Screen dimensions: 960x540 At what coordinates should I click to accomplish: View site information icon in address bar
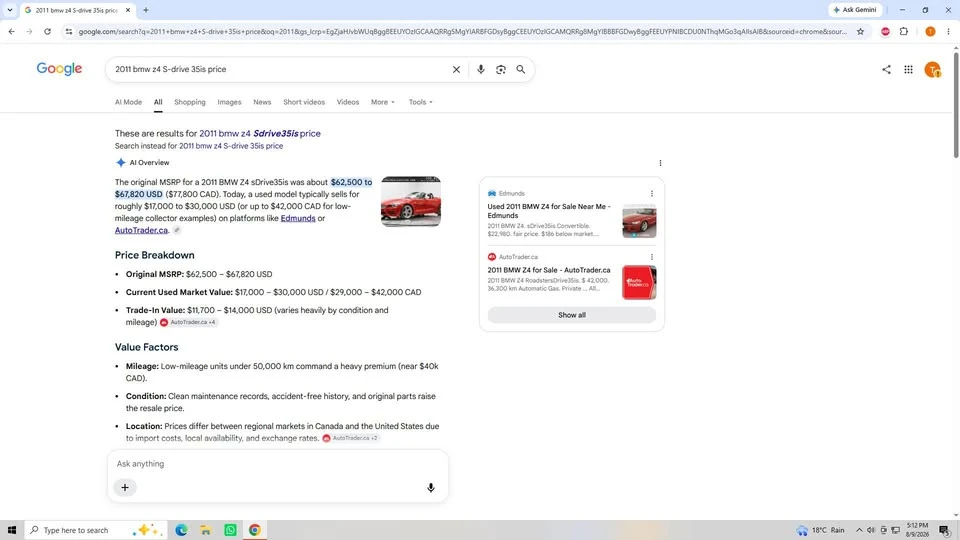[69, 31]
